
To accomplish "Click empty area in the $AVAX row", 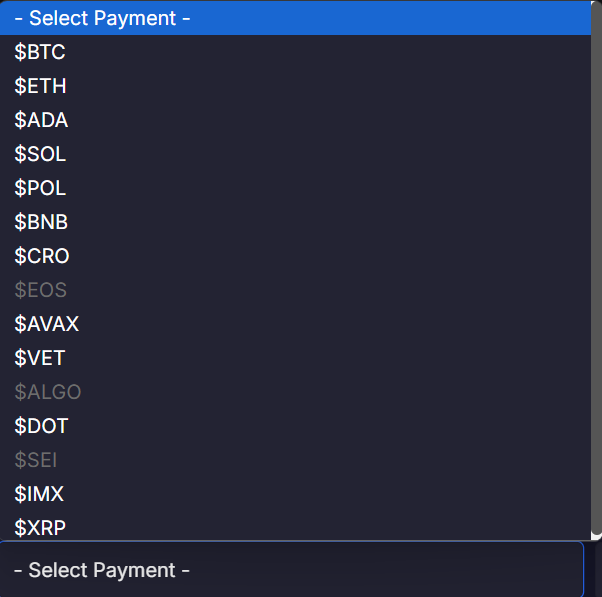I will click(x=334, y=324).
